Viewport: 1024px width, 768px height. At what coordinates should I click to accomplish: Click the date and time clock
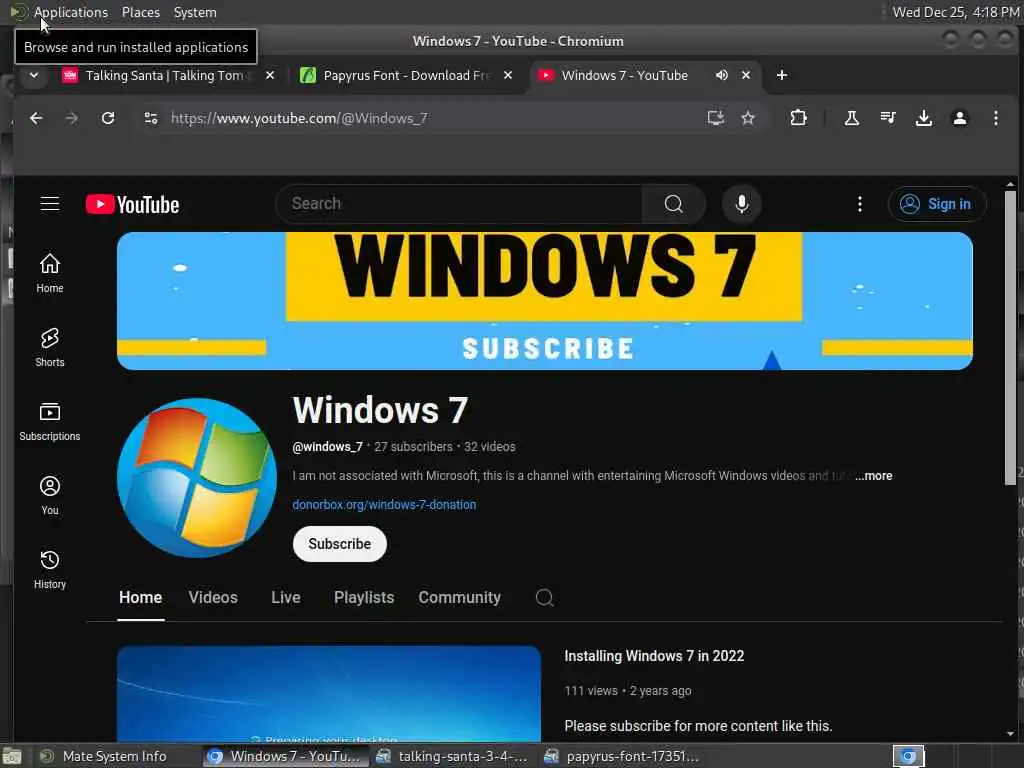coord(955,12)
